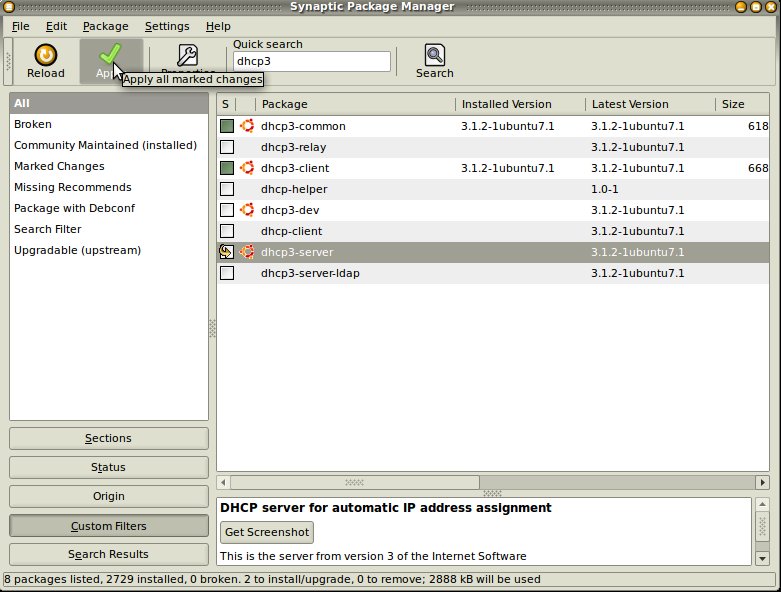Select the dhcp3-server-ldap package name
The image size is (781, 592).
tap(310, 273)
